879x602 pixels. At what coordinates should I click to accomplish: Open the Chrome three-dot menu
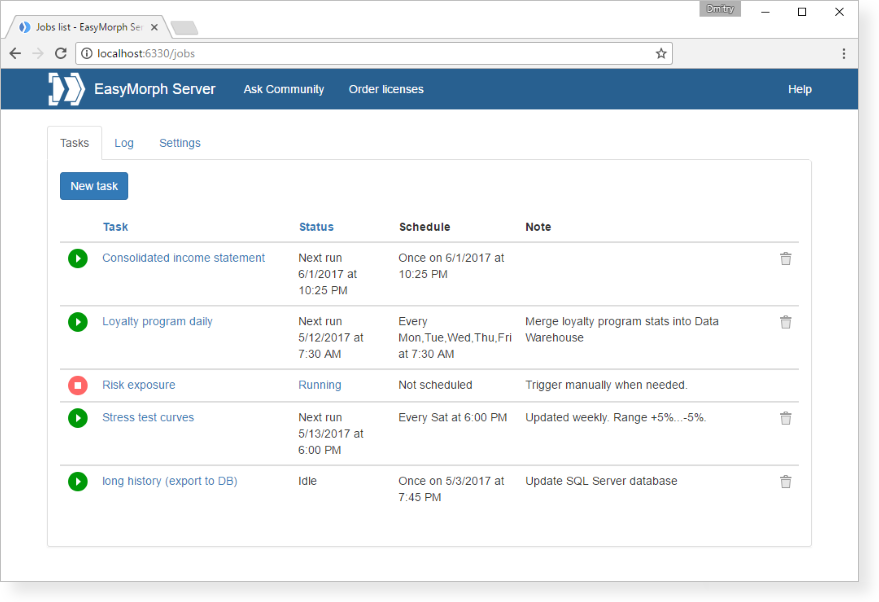(843, 53)
